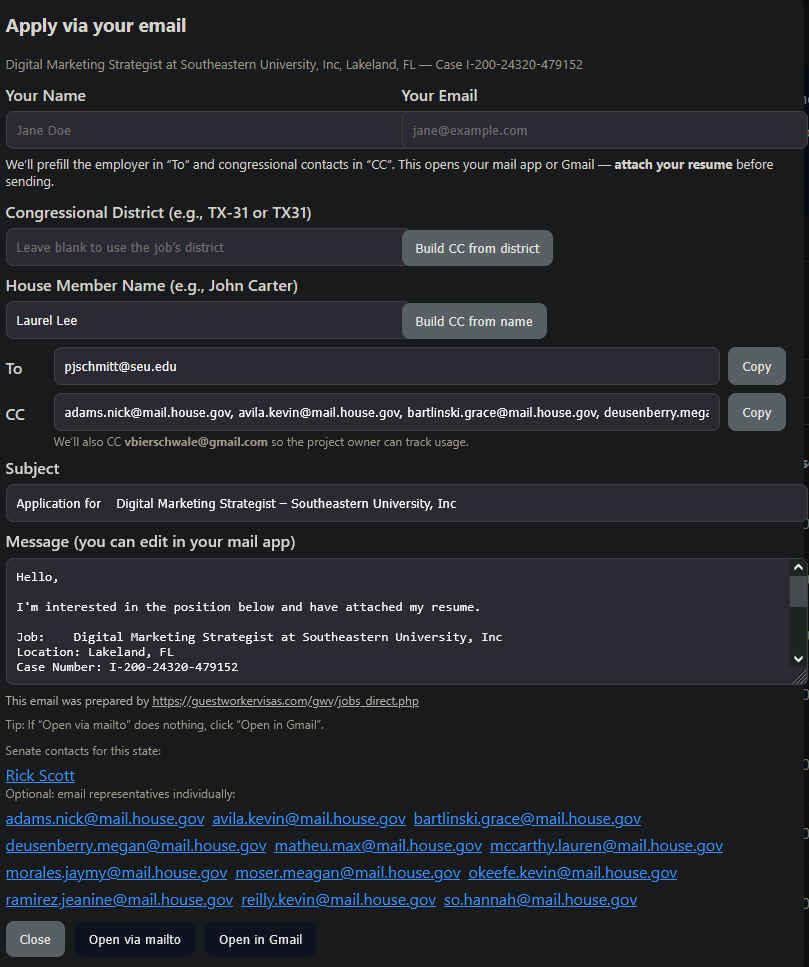Click message scrollbar down arrow

[799, 659]
